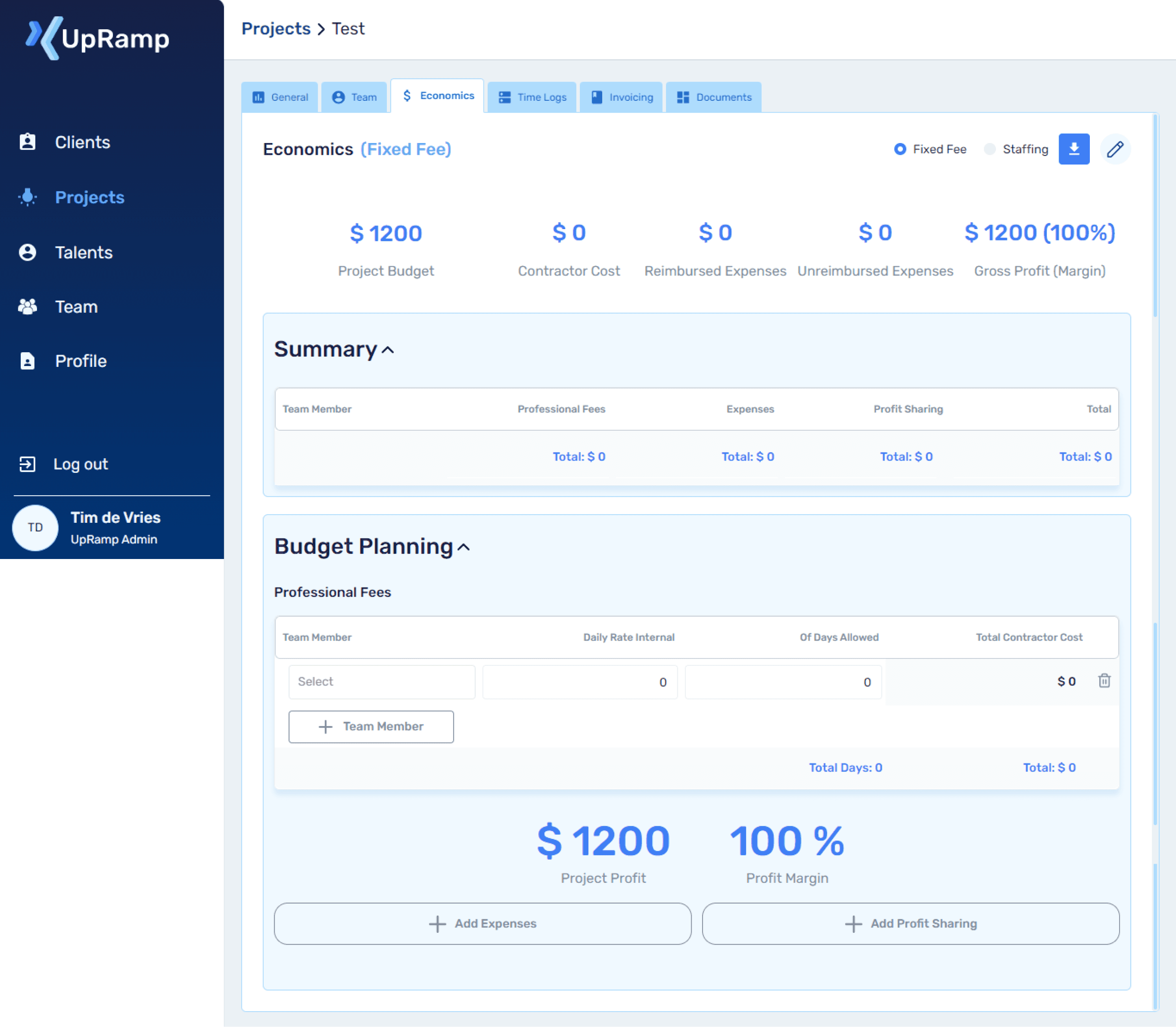Select the Staffing radio button
Viewport: 1176px width, 1027px height.
click(x=989, y=149)
